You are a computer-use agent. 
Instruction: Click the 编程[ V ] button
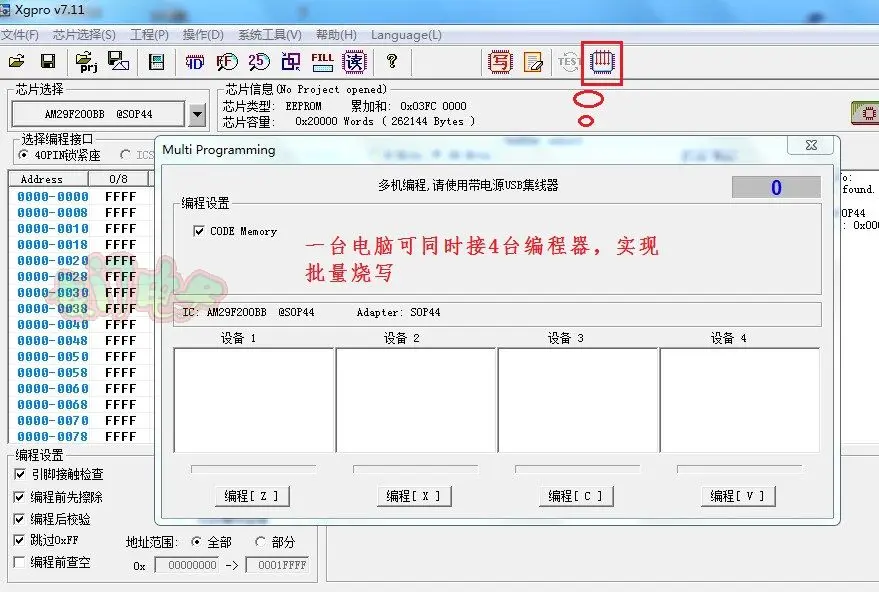738,496
